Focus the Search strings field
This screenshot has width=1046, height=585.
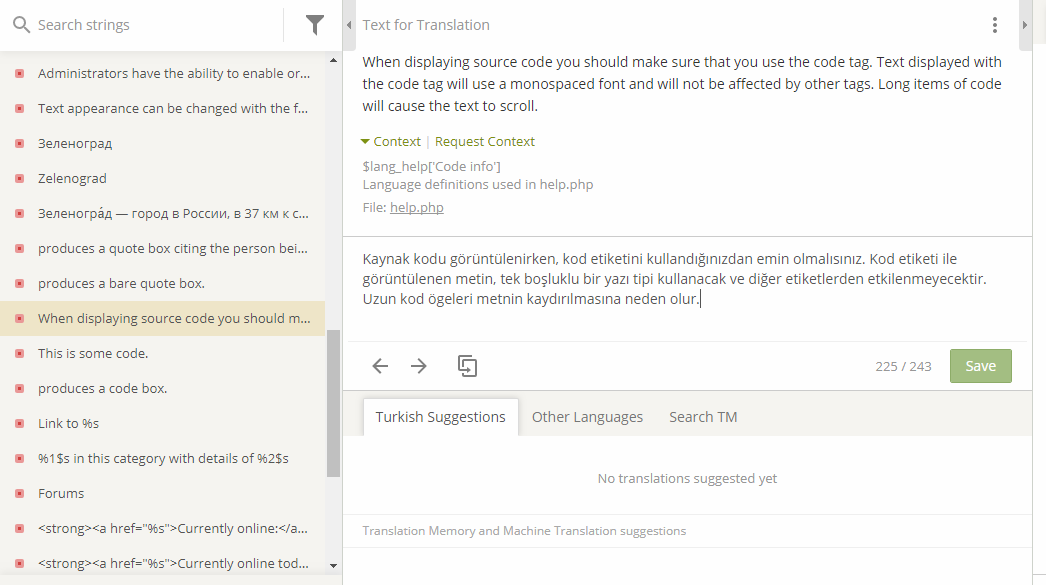tap(153, 25)
